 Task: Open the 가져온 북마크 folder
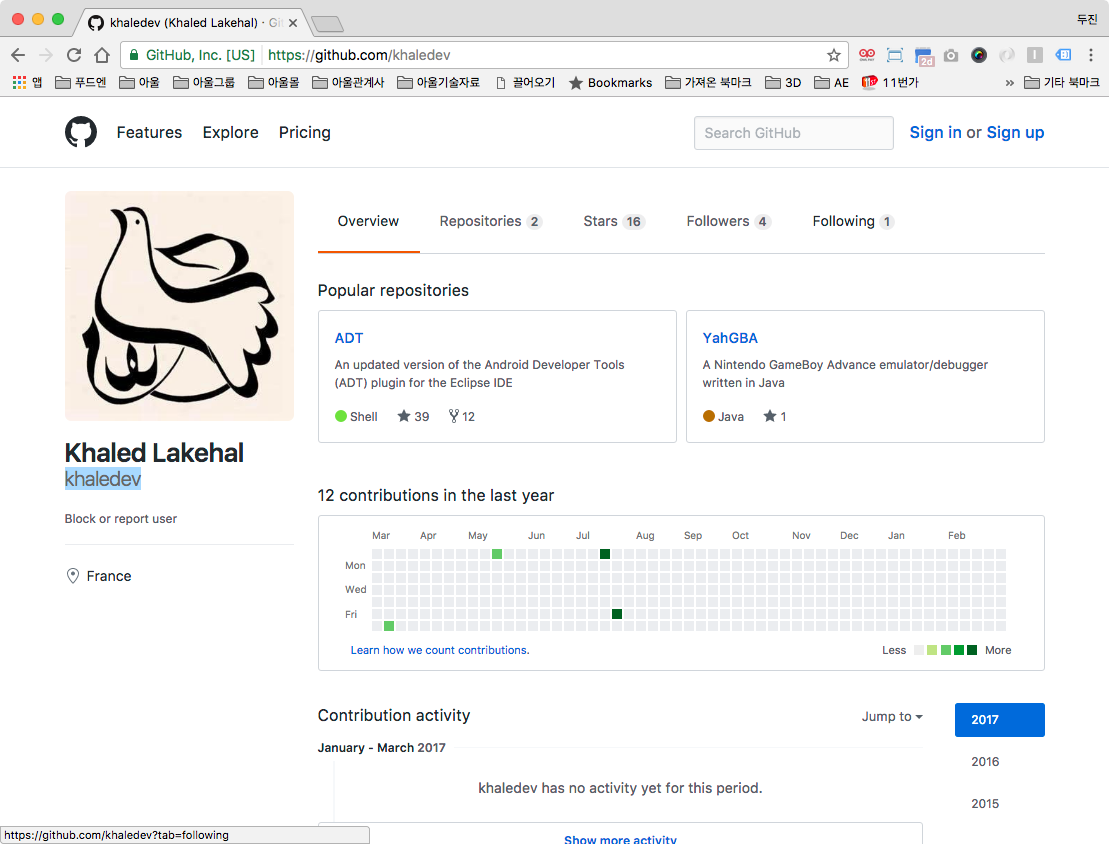click(x=708, y=83)
